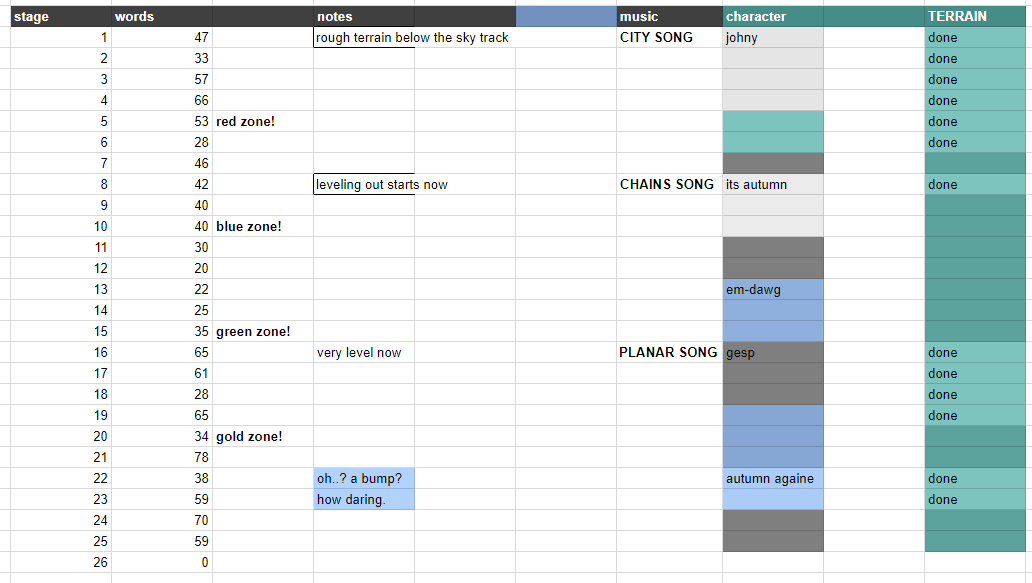Select the blue 'em-dawg' cell
Screen dimensions: 1032x583
click(x=772, y=290)
